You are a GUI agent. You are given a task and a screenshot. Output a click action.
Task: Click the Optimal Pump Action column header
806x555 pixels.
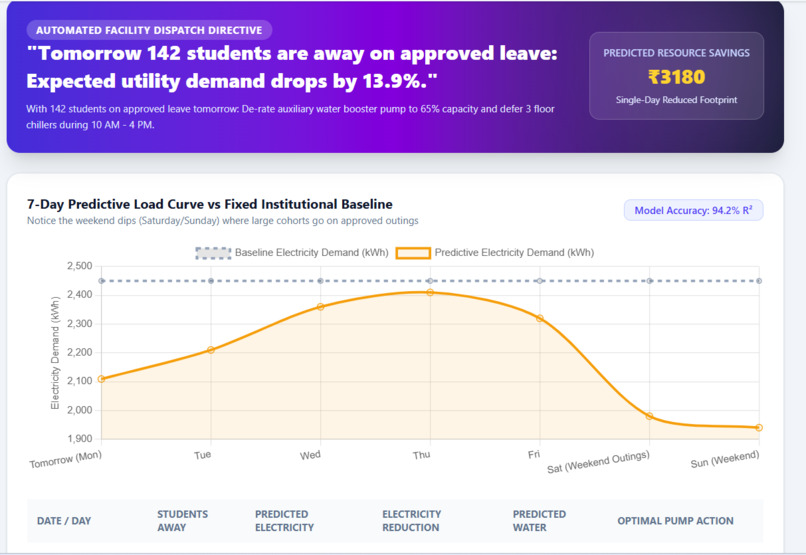point(675,521)
